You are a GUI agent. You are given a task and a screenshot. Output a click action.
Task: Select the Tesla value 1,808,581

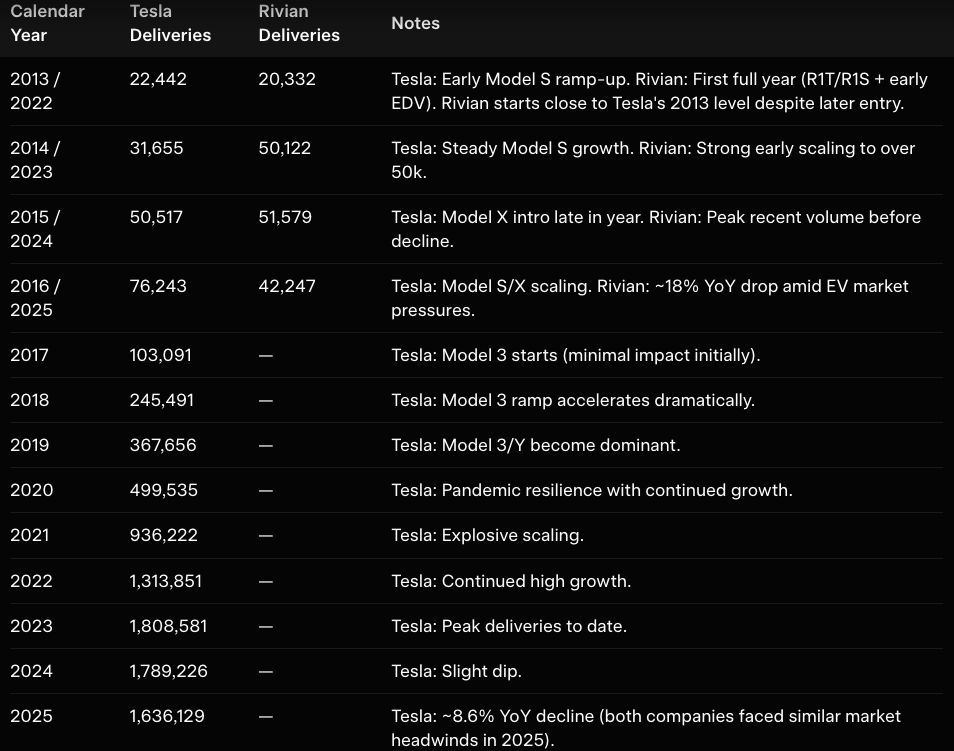point(169,626)
